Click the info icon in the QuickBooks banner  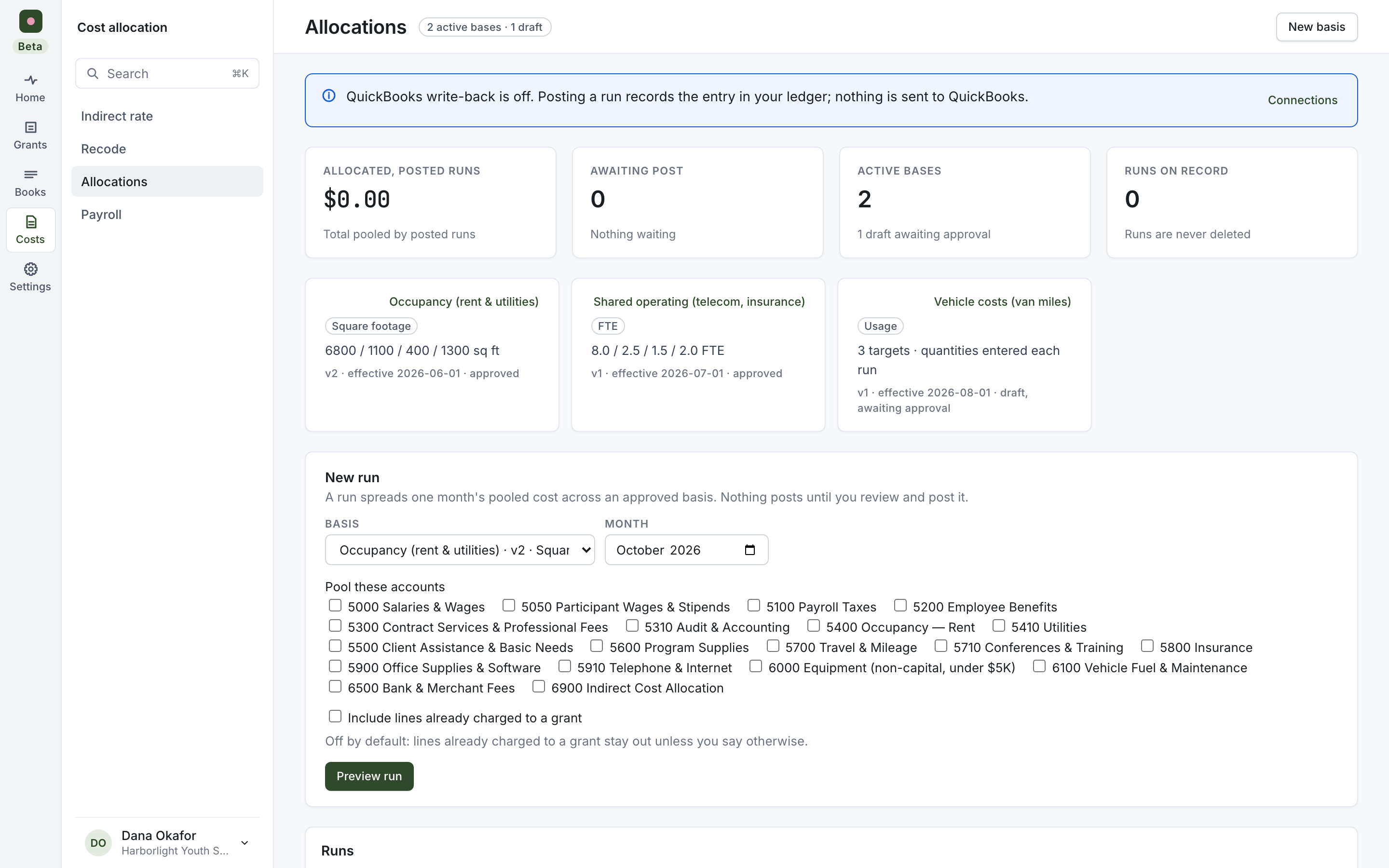[329, 96]
